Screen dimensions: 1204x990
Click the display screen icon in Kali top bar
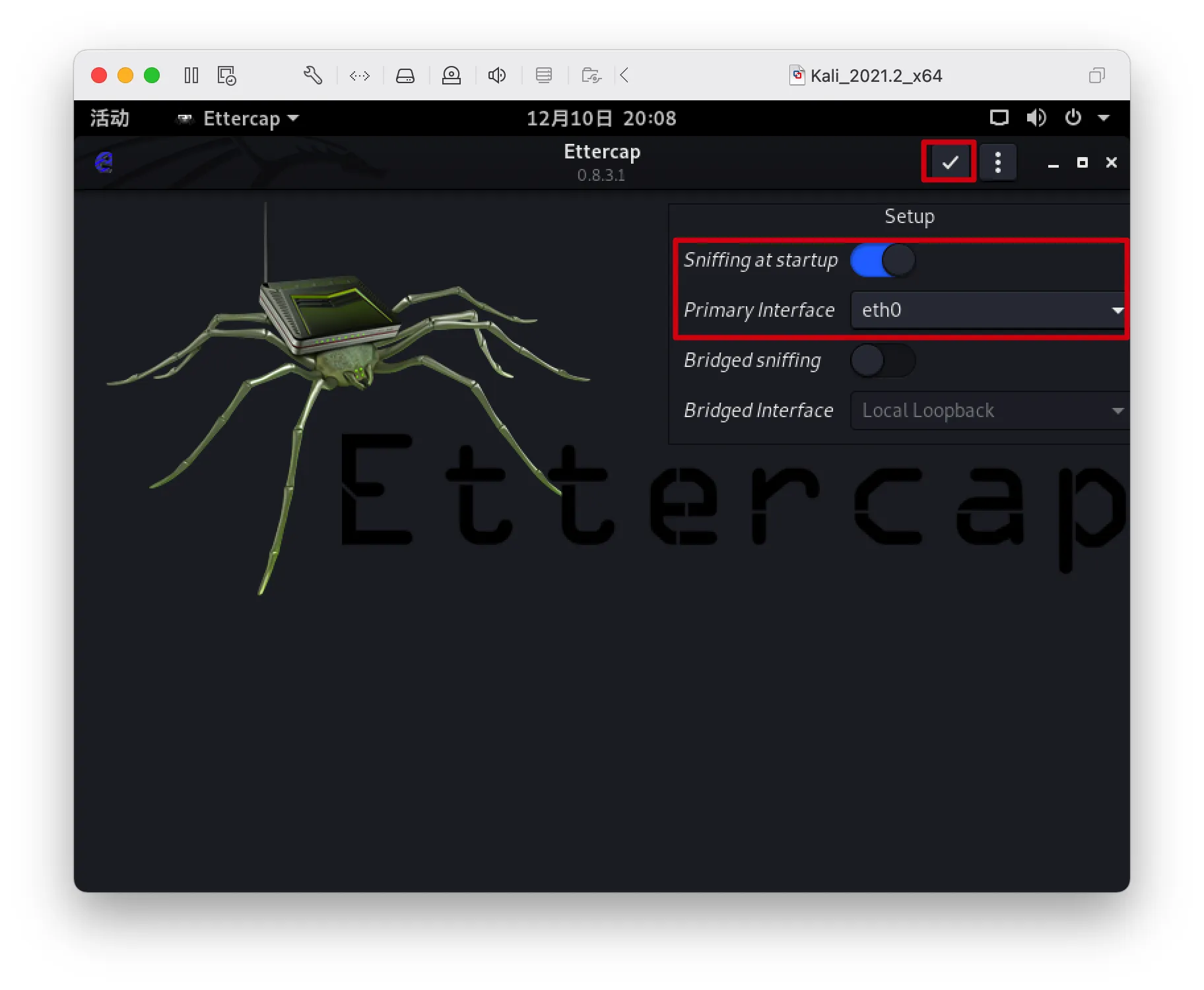(999, 118)
